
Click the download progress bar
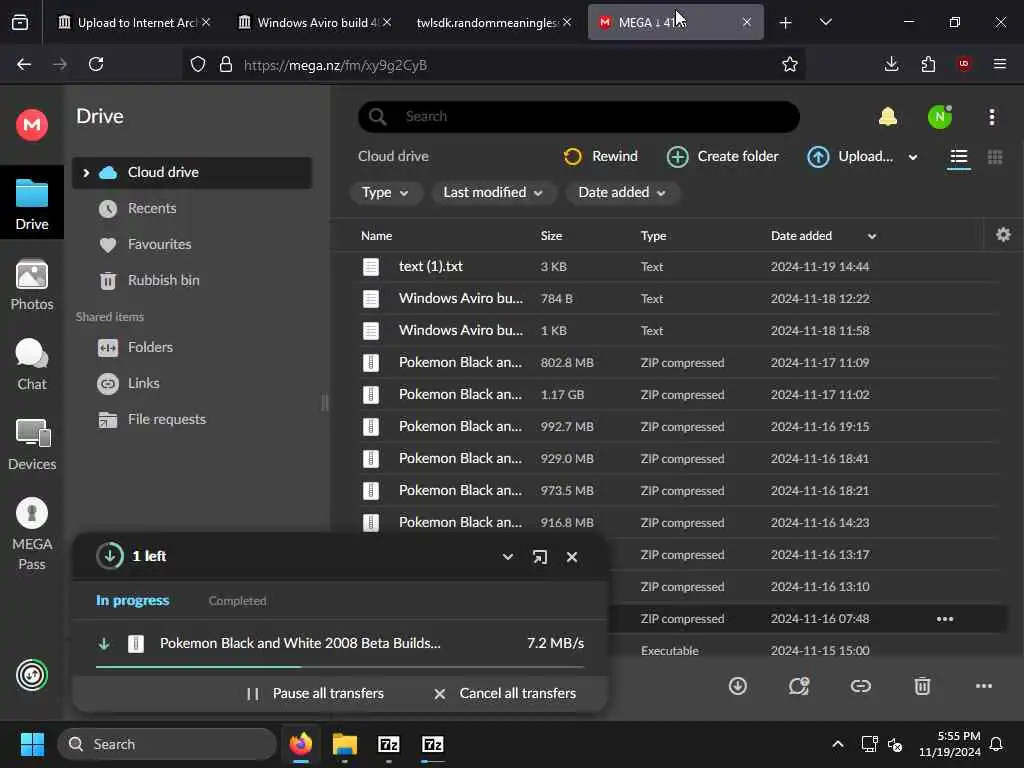coord(340,667)
